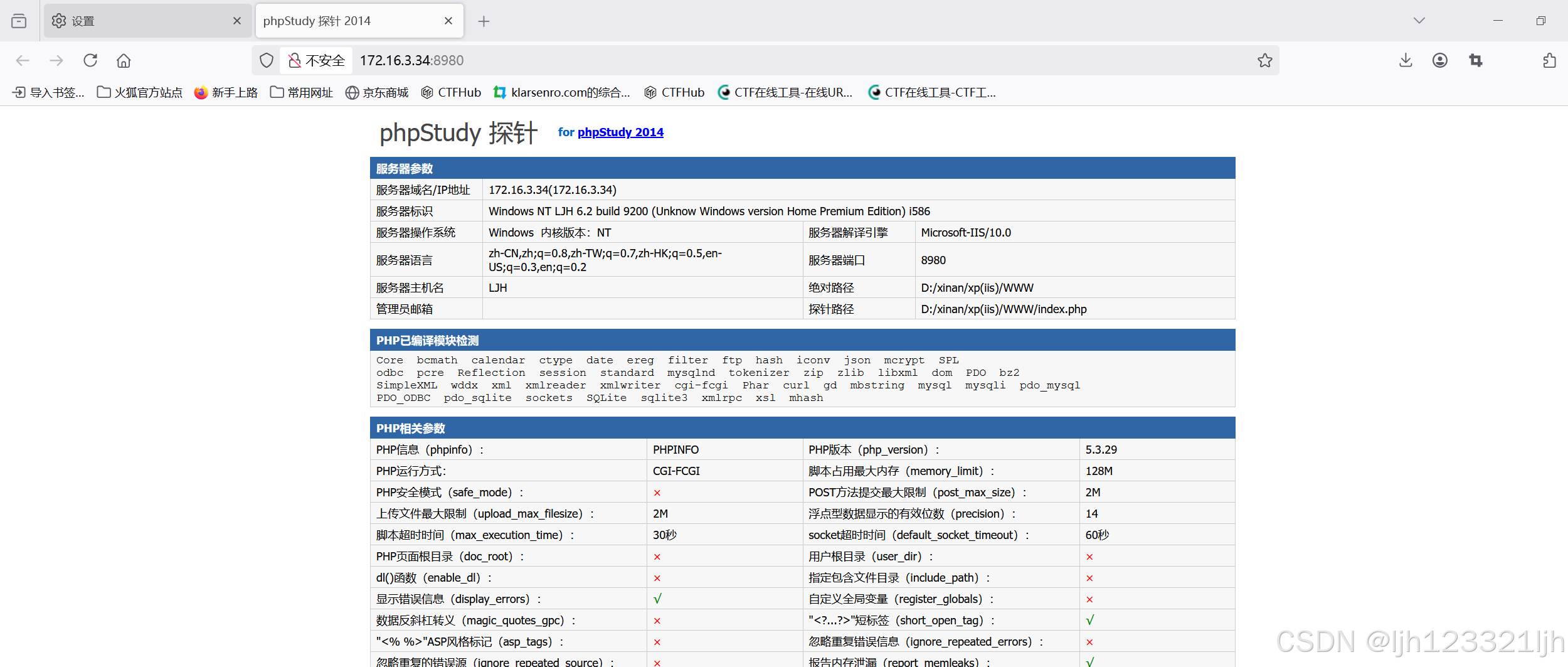
Task: Go back with the back arrow
Action: (x=23, y=60)
